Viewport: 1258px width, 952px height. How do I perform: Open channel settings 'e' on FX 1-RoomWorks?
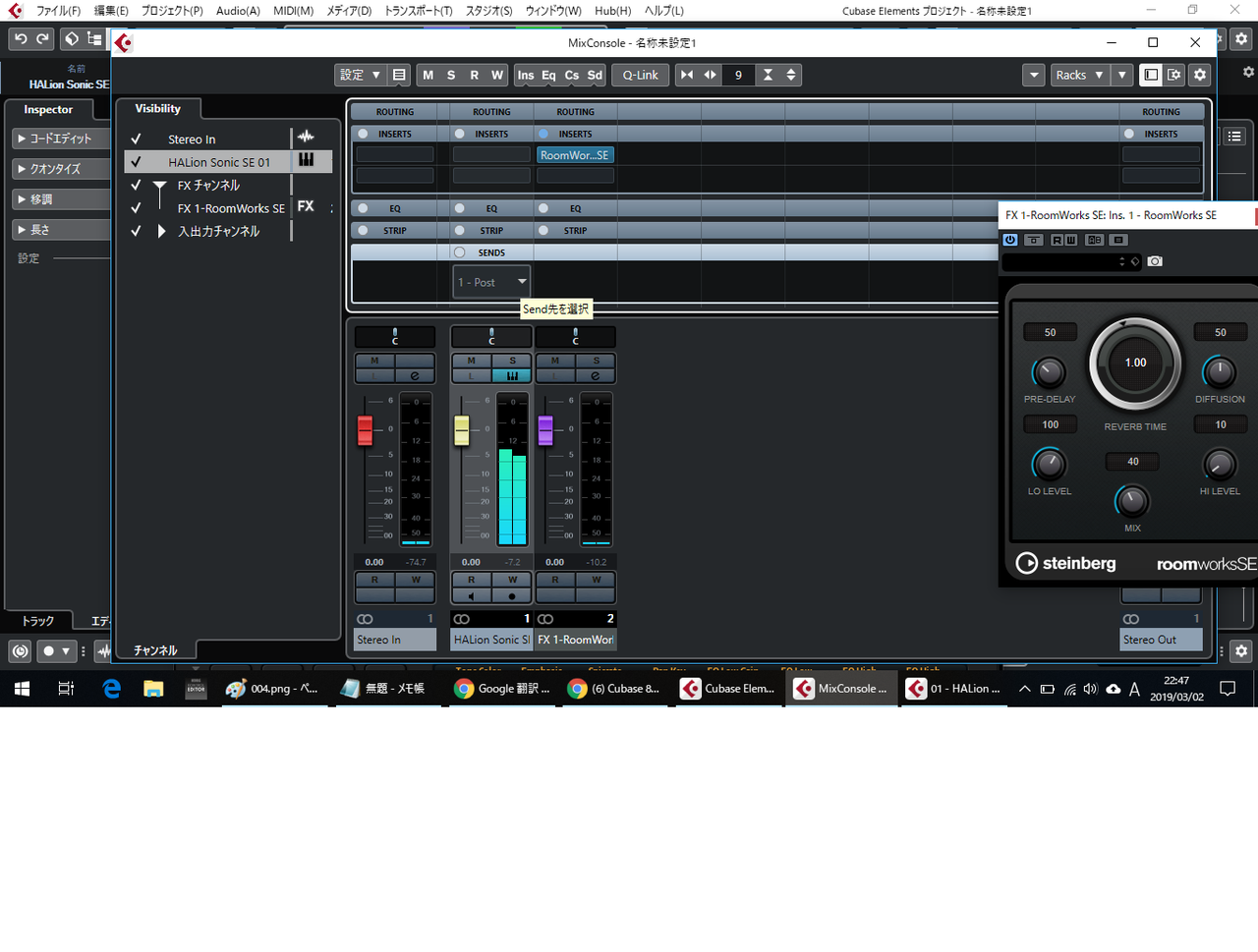596,375
